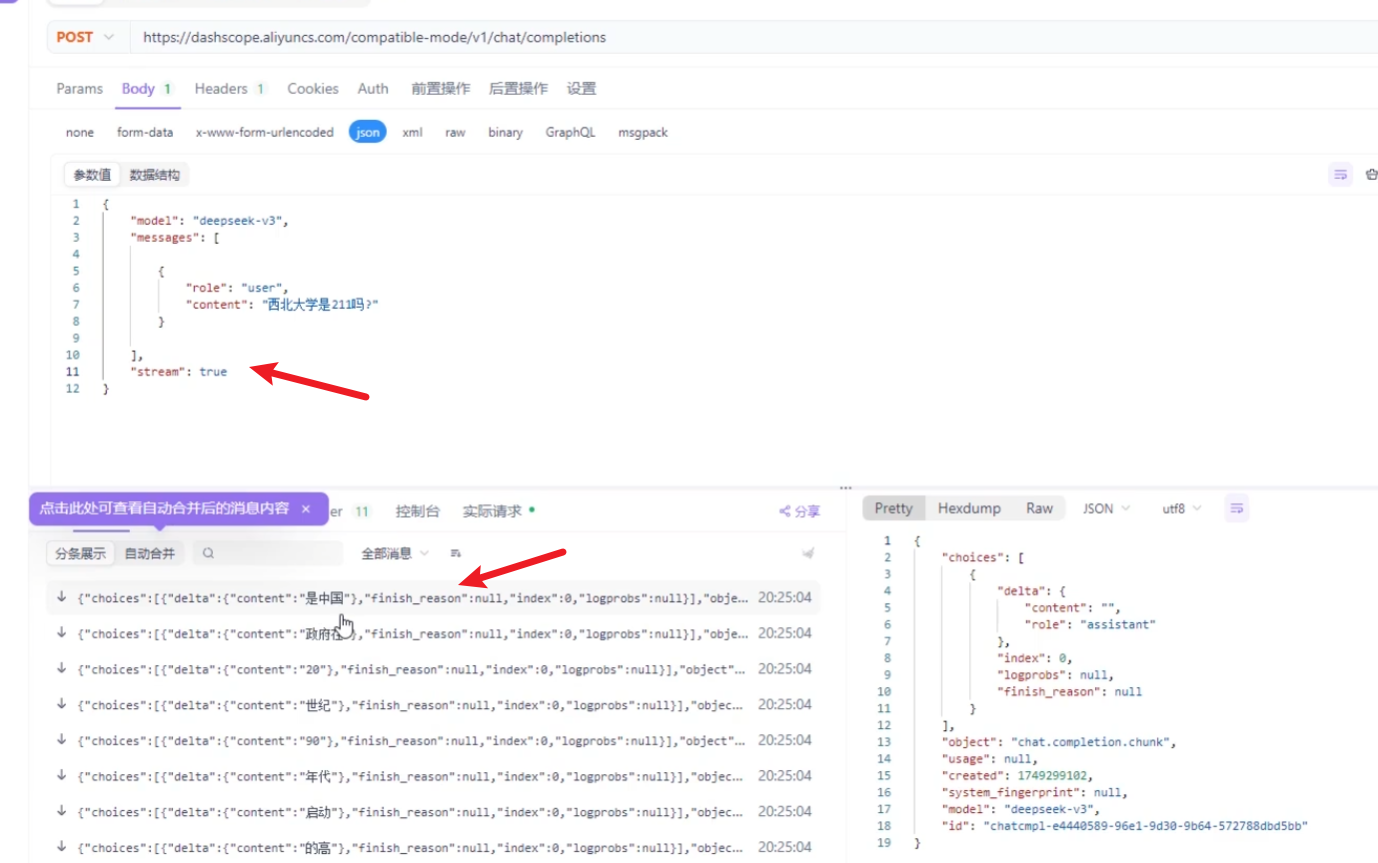Viewport: 1378px width, 863px height.
Task: Select the message row containing "年代"
Action: (433, 776)
